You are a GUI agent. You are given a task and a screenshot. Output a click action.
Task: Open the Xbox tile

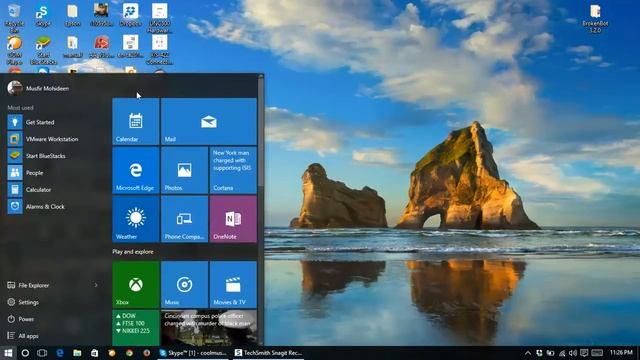[x=136, y=284]
